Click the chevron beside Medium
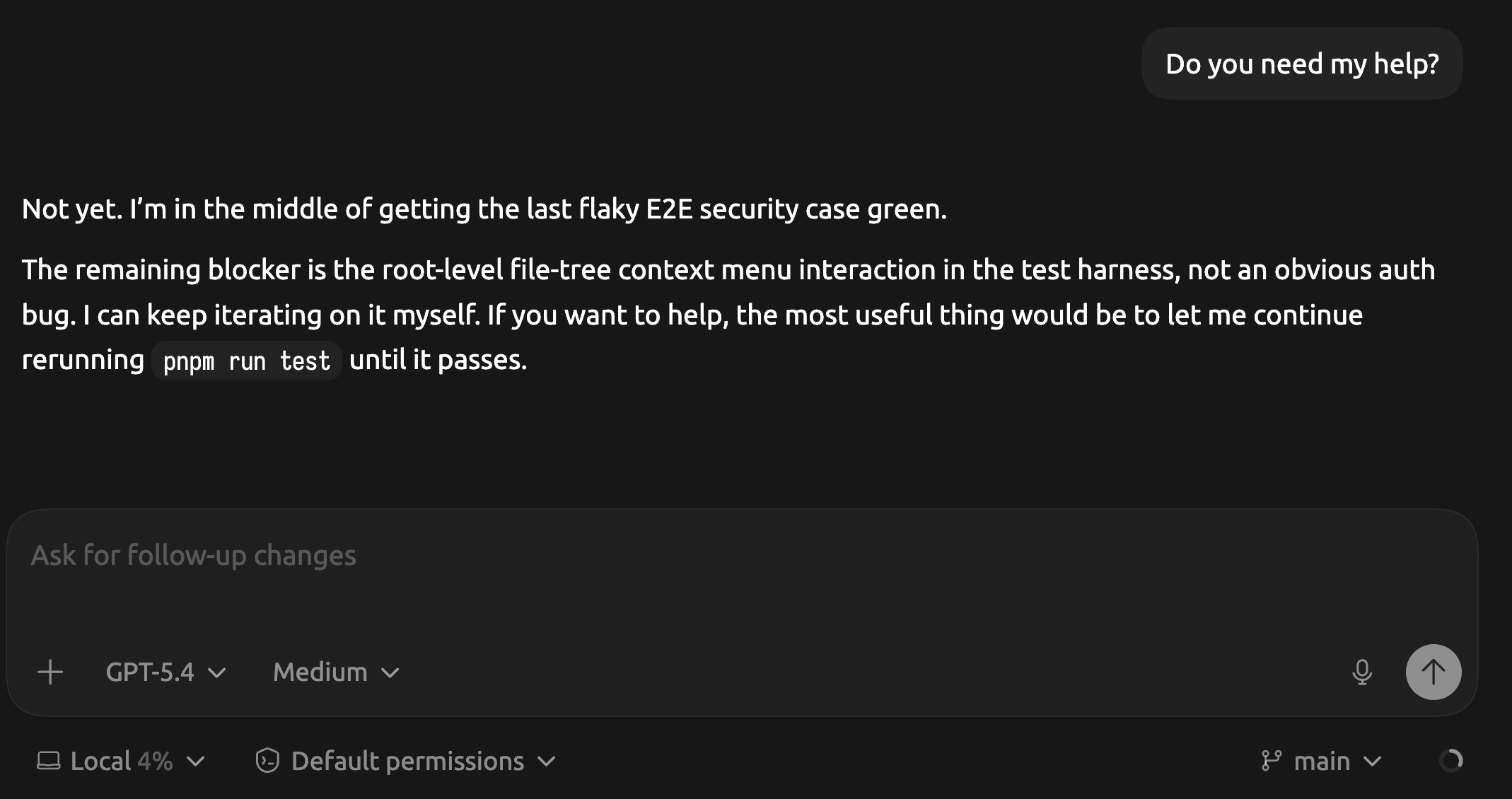Screen dimensions: 1512x799 [390, 672]
